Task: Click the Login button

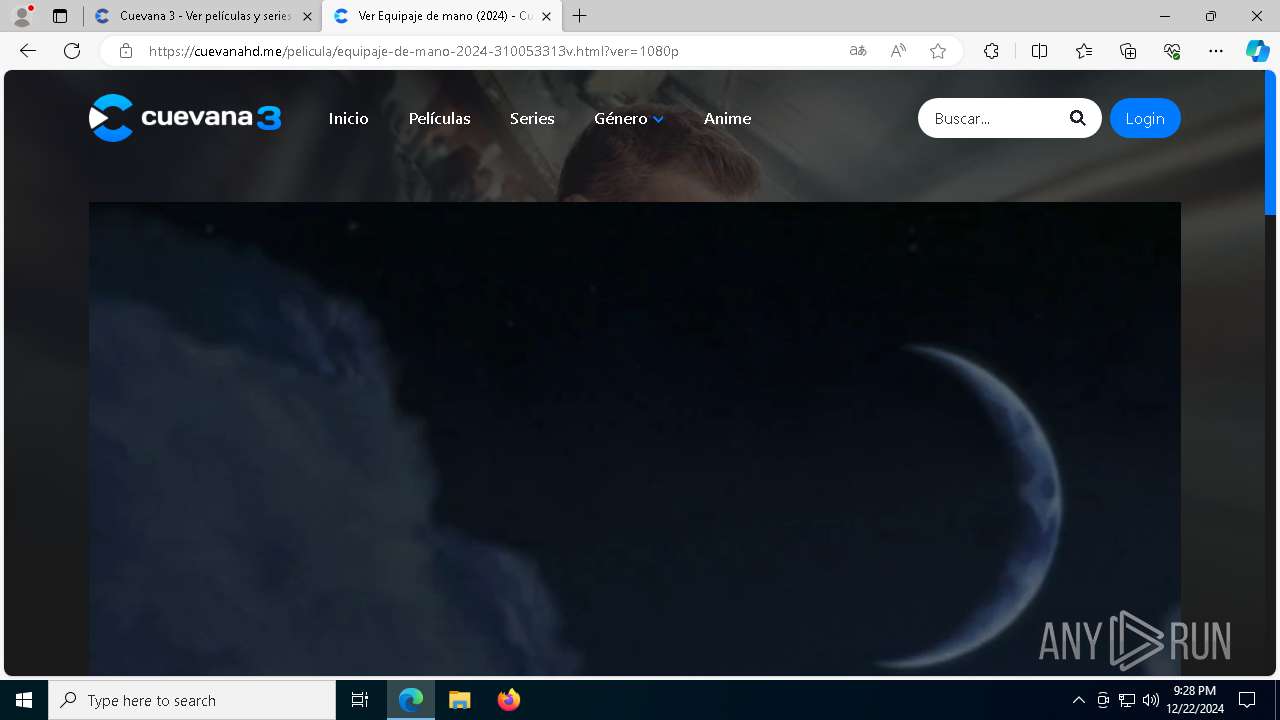Action: (1145, 118)
